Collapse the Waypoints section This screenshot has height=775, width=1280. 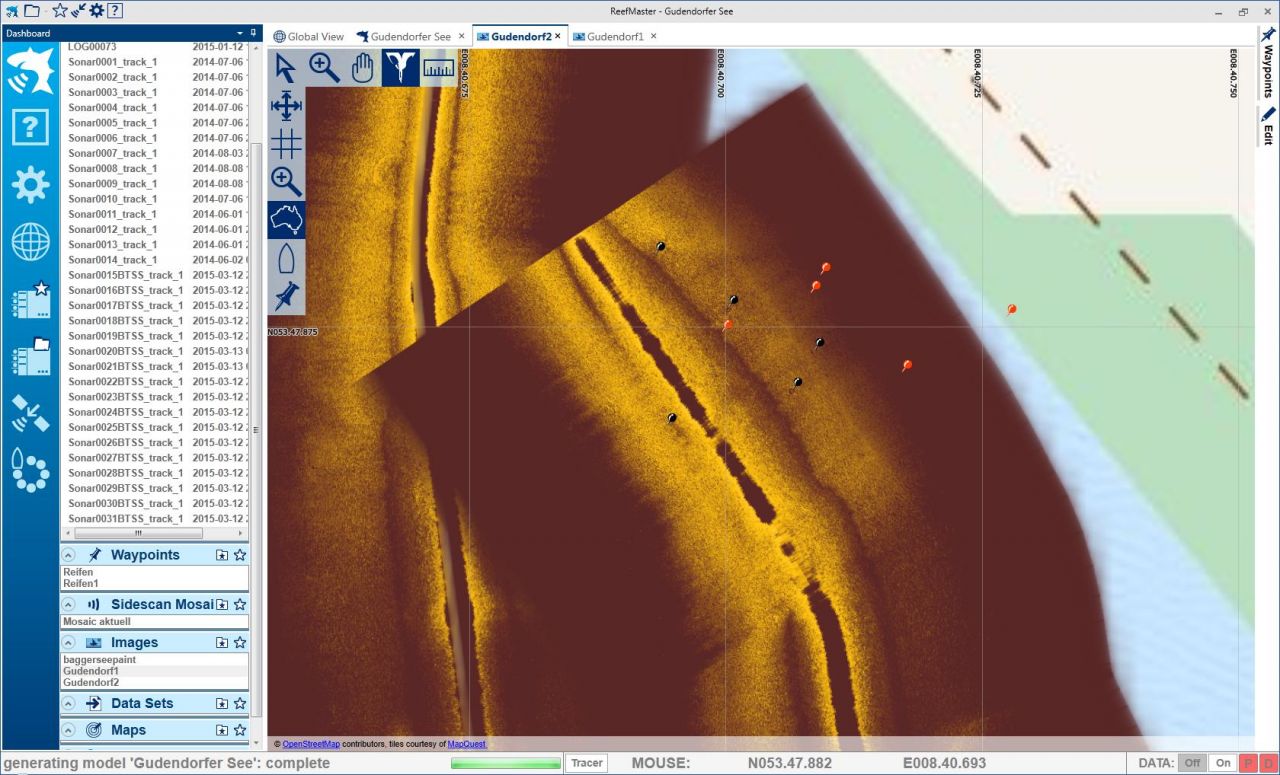coord(68,555)
